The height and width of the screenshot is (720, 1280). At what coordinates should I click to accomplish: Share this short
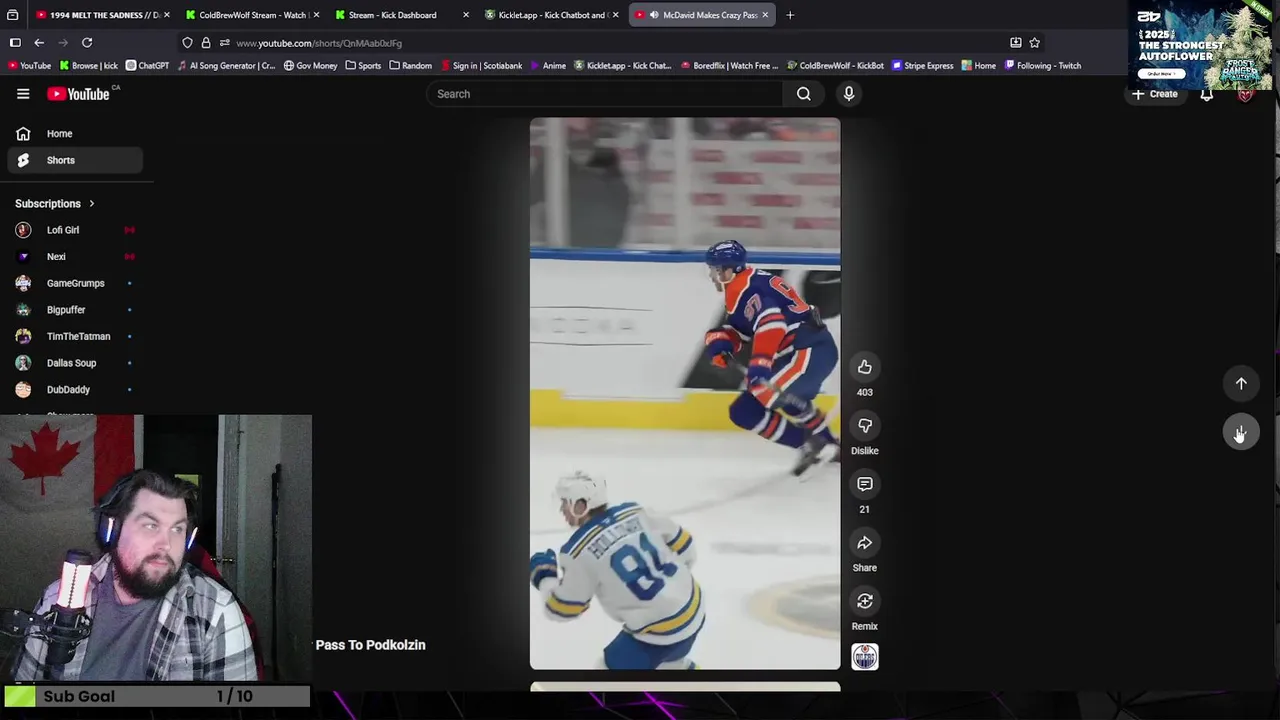[x=865, y=543]
